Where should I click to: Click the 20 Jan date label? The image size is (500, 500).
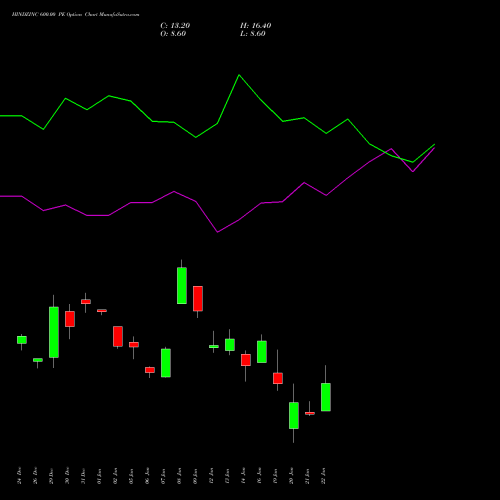291,476
